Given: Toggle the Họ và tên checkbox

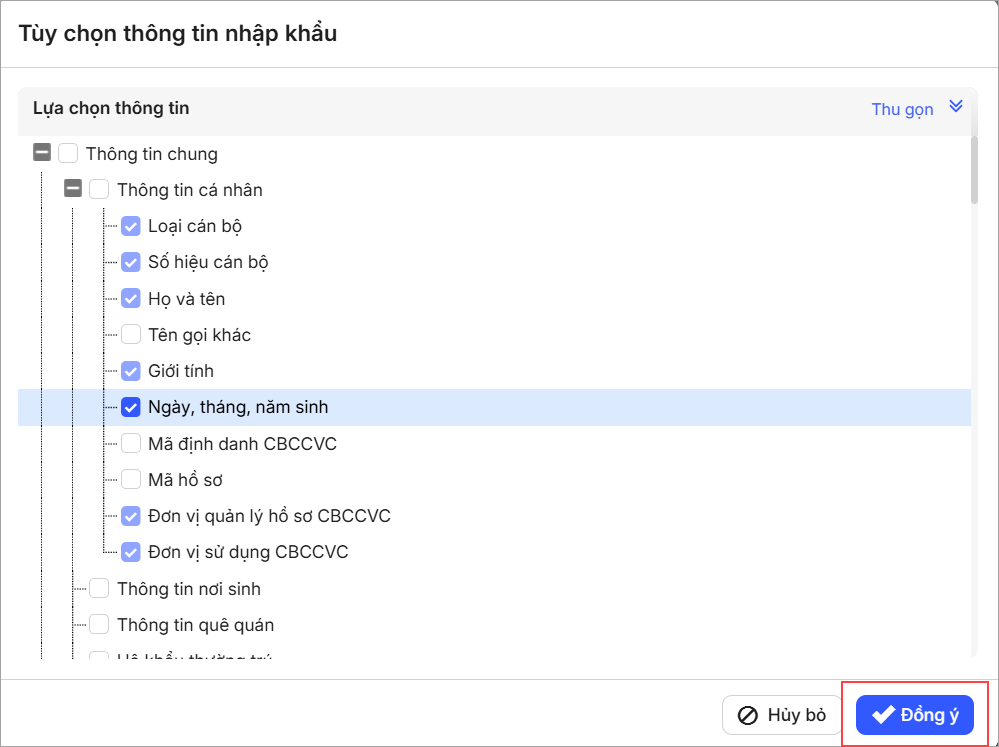Looking at the screenshot, I should click(131, 298).
